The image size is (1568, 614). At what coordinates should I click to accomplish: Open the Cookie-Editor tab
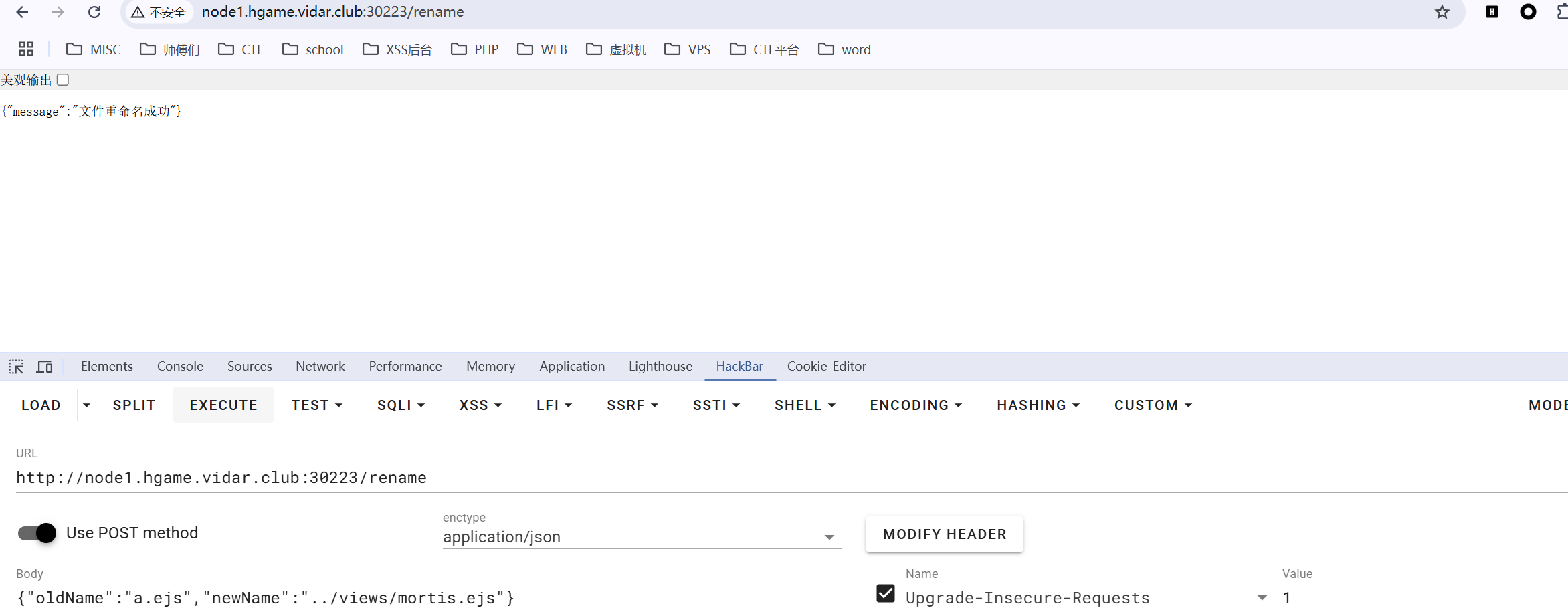coord(826,366)
